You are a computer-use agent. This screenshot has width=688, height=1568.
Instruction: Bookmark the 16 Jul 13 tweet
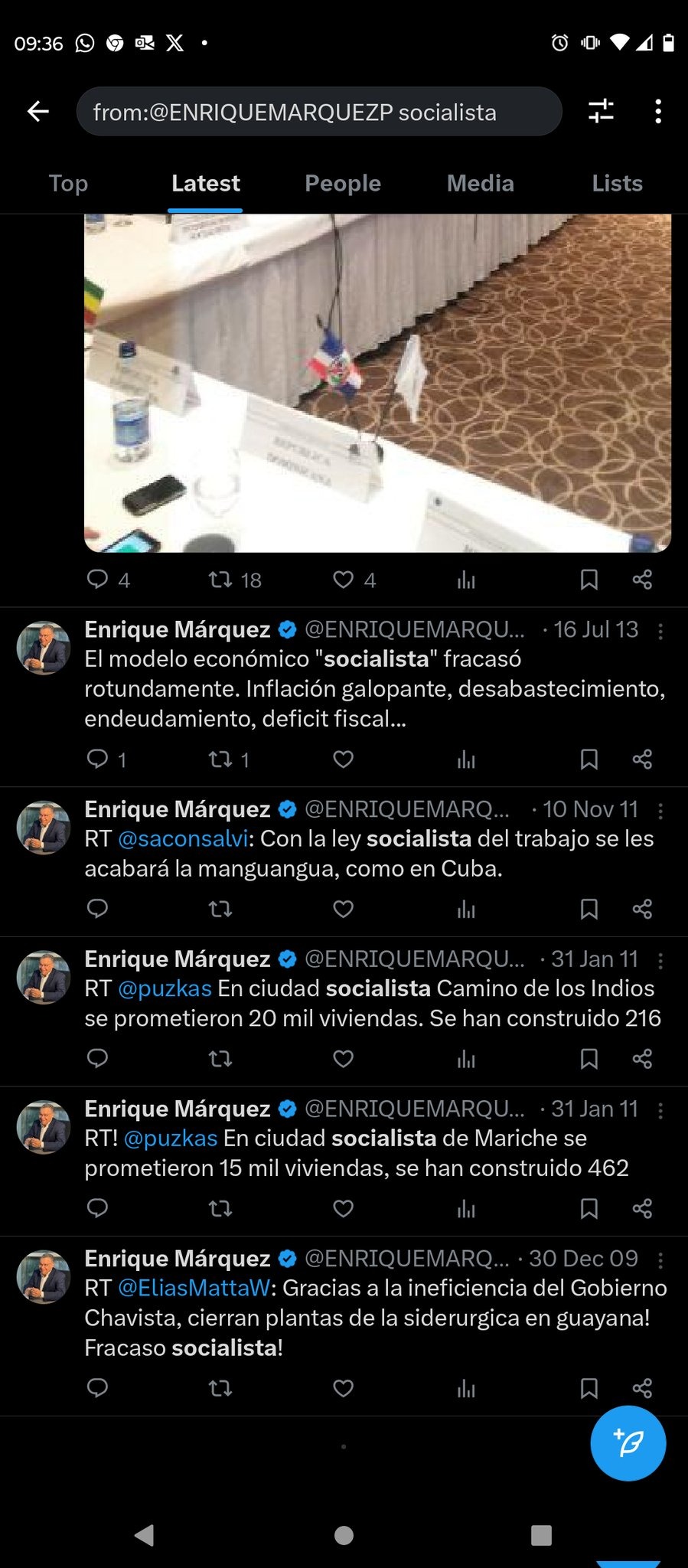589,759
